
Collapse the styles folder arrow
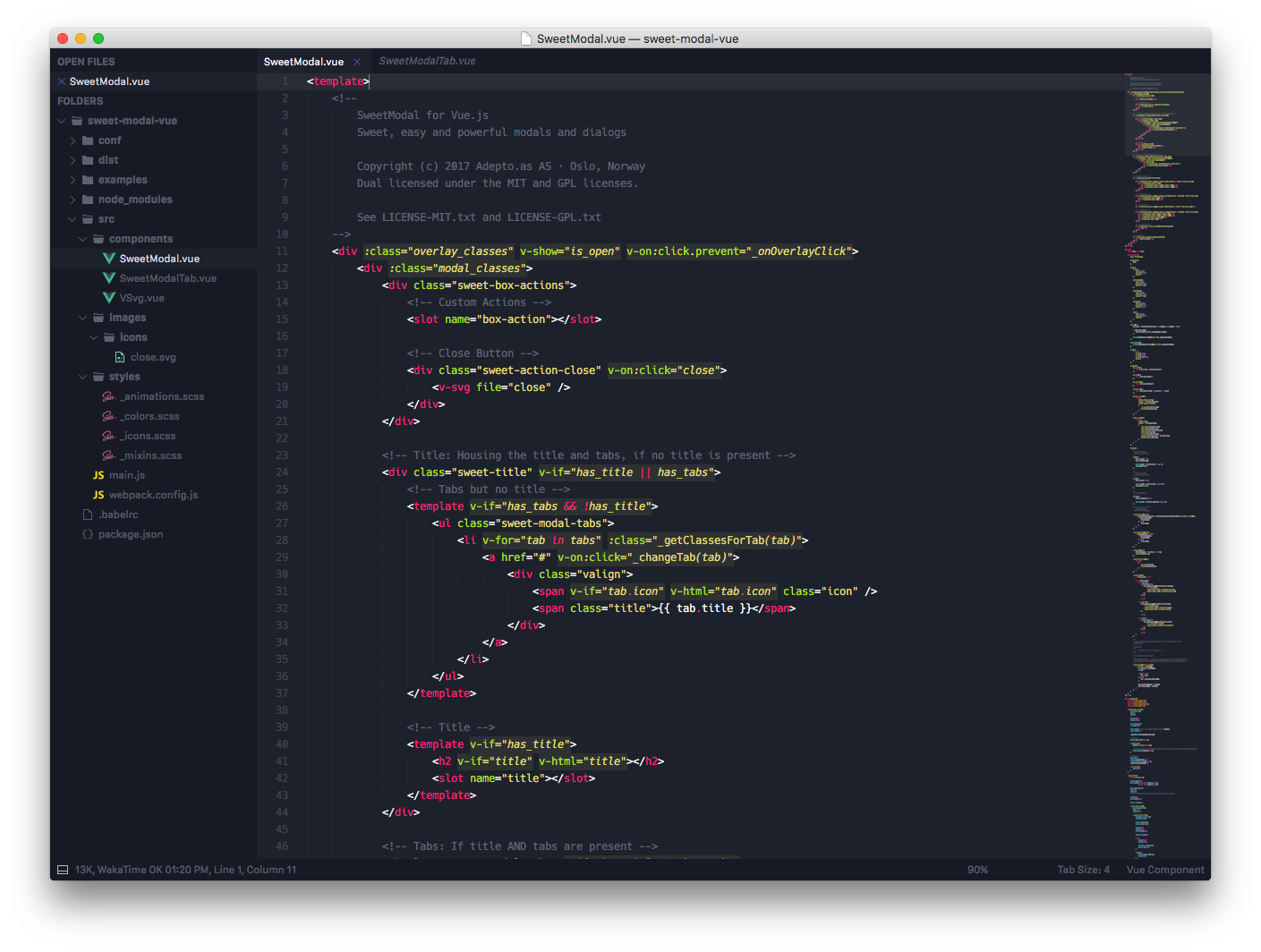83,377
